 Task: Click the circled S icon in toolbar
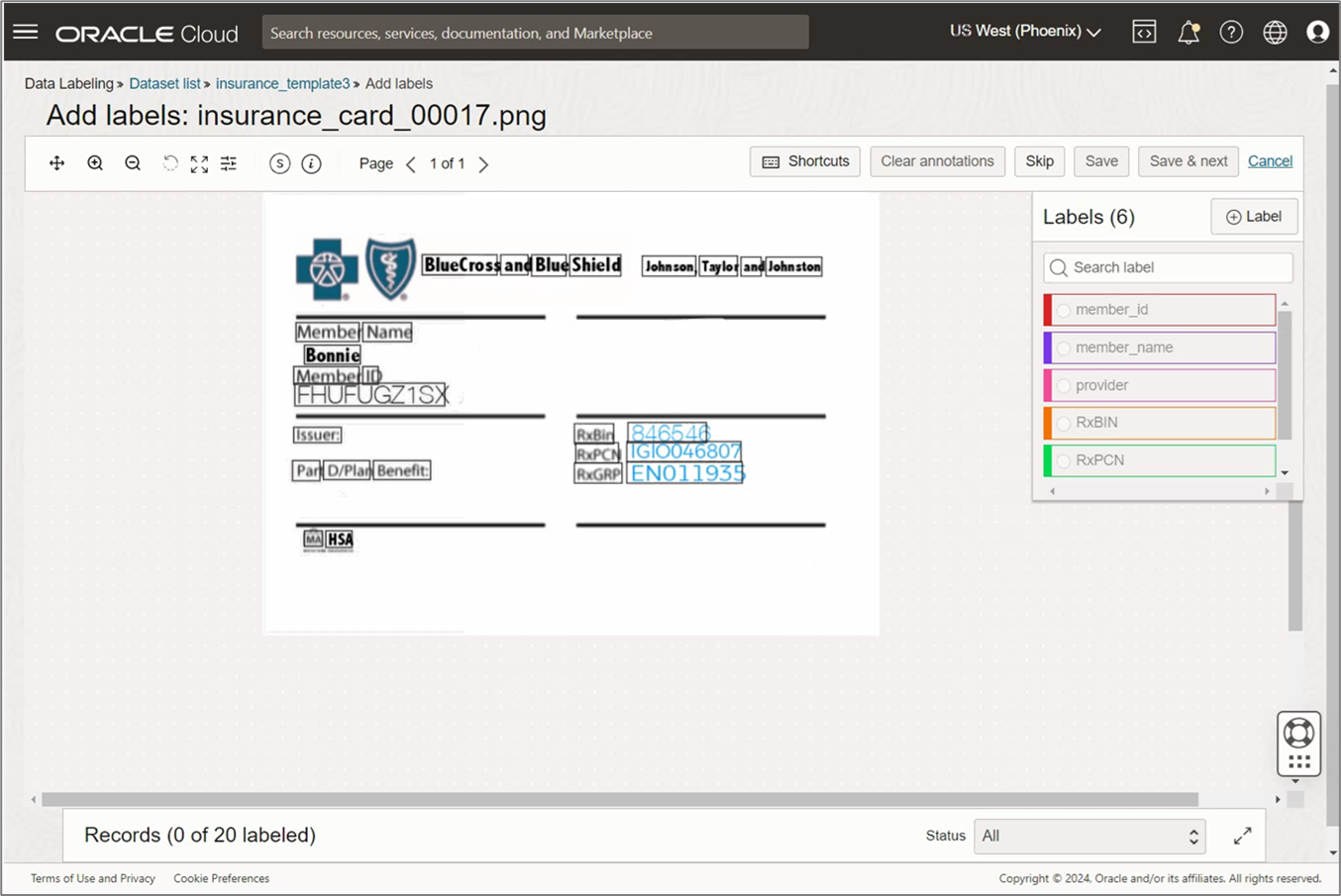click(280, 163)
